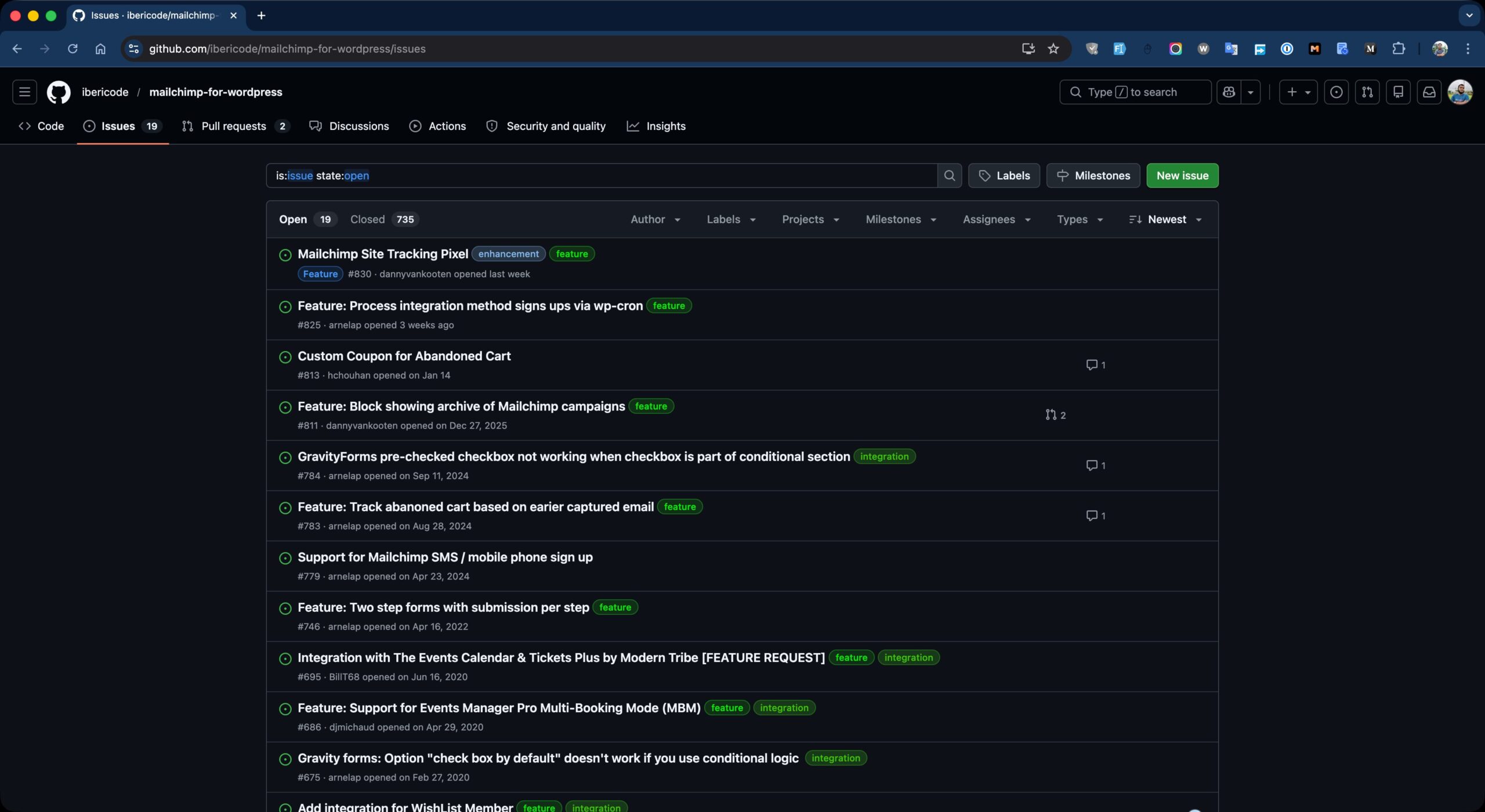Open issue Gravity forms check box by default

click(x=548, y=758)
